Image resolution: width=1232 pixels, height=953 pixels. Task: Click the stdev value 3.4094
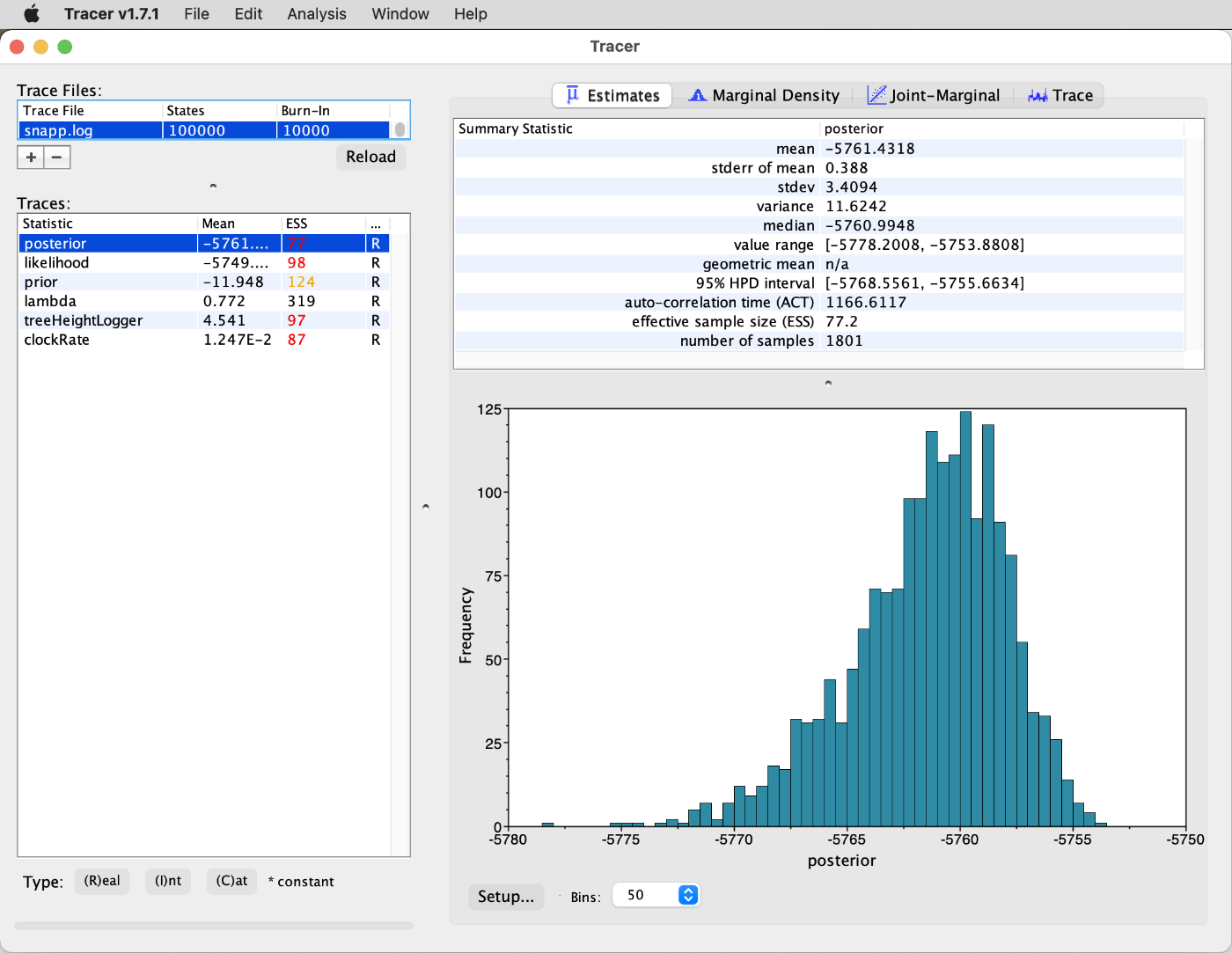point(851,187)
